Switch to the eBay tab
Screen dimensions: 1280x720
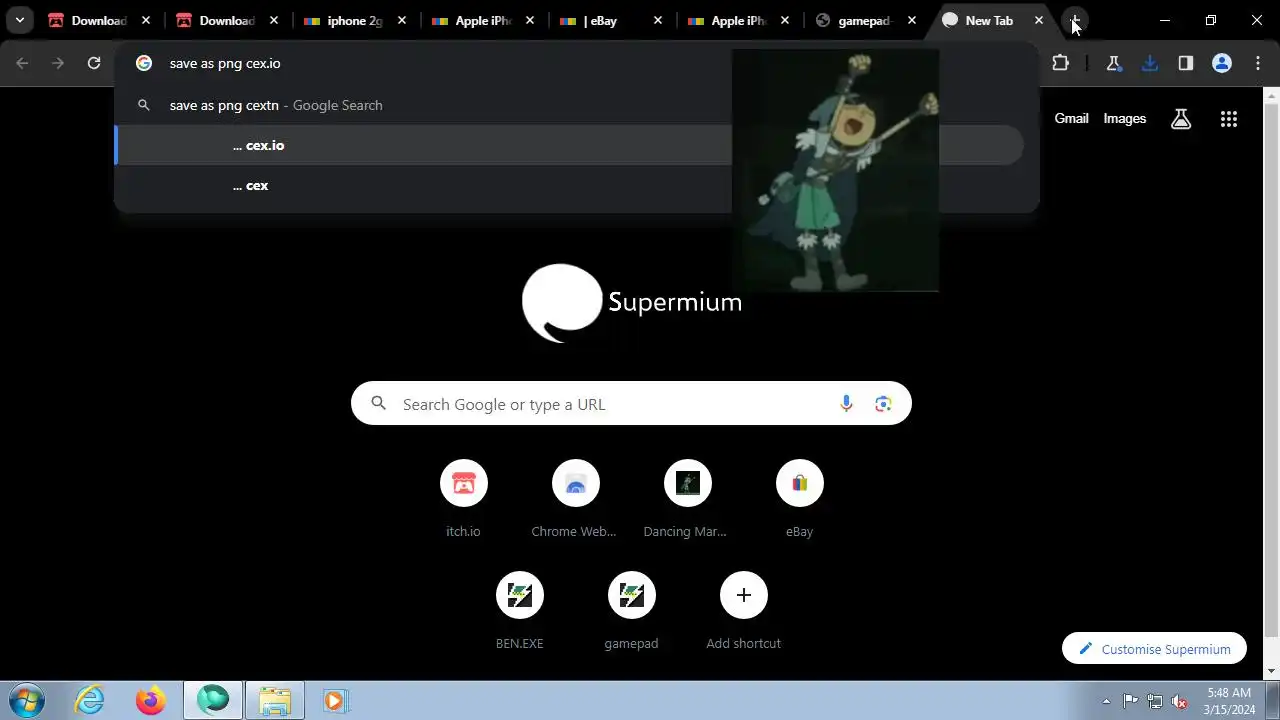coord(611,20)
